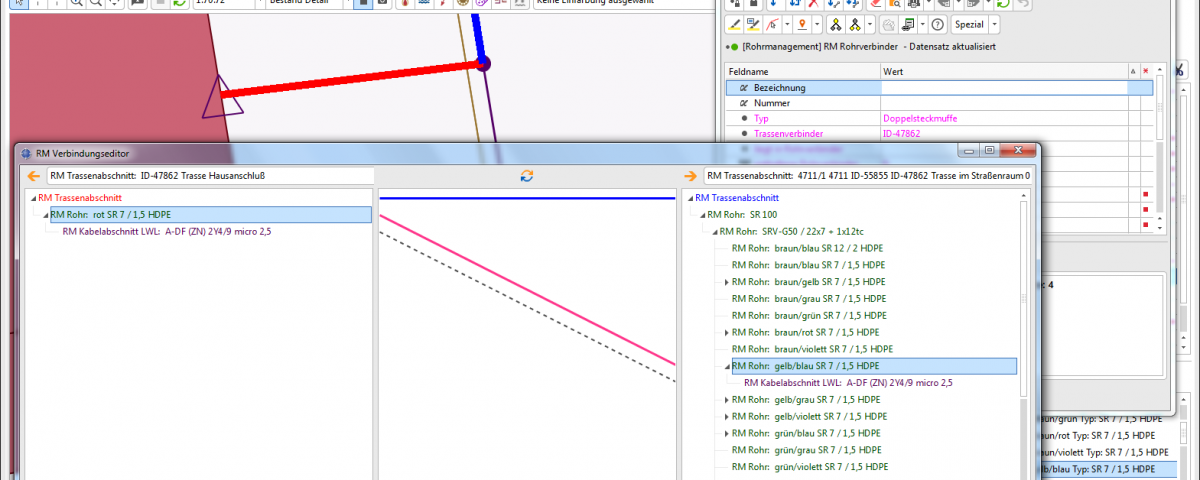The image size is (1200, 480).
Task: Collapse the gelb/blau SR 7 pipe node
Action: click(727, 366)
